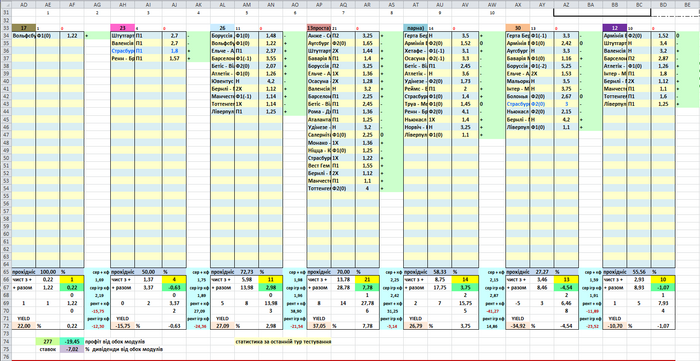Screen dimensions: 700x361
Task: Select row header 65
Action: click(x=6, y=271)
